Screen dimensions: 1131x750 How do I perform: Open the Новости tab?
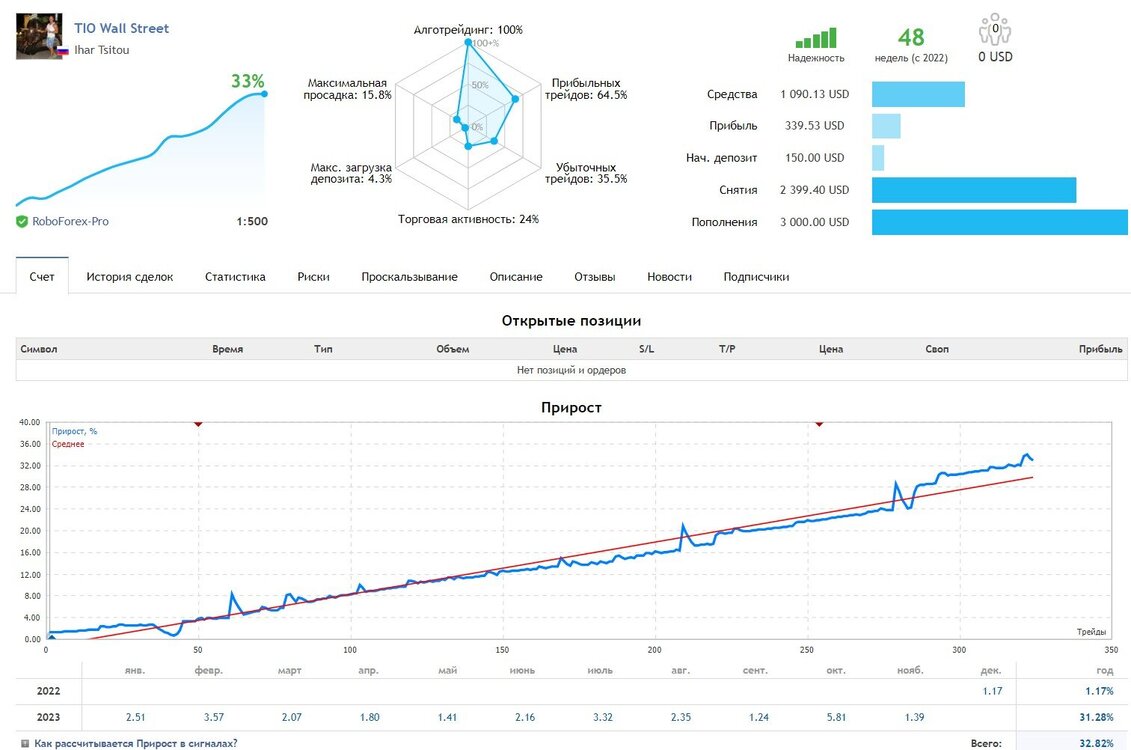tap(669, 276)
